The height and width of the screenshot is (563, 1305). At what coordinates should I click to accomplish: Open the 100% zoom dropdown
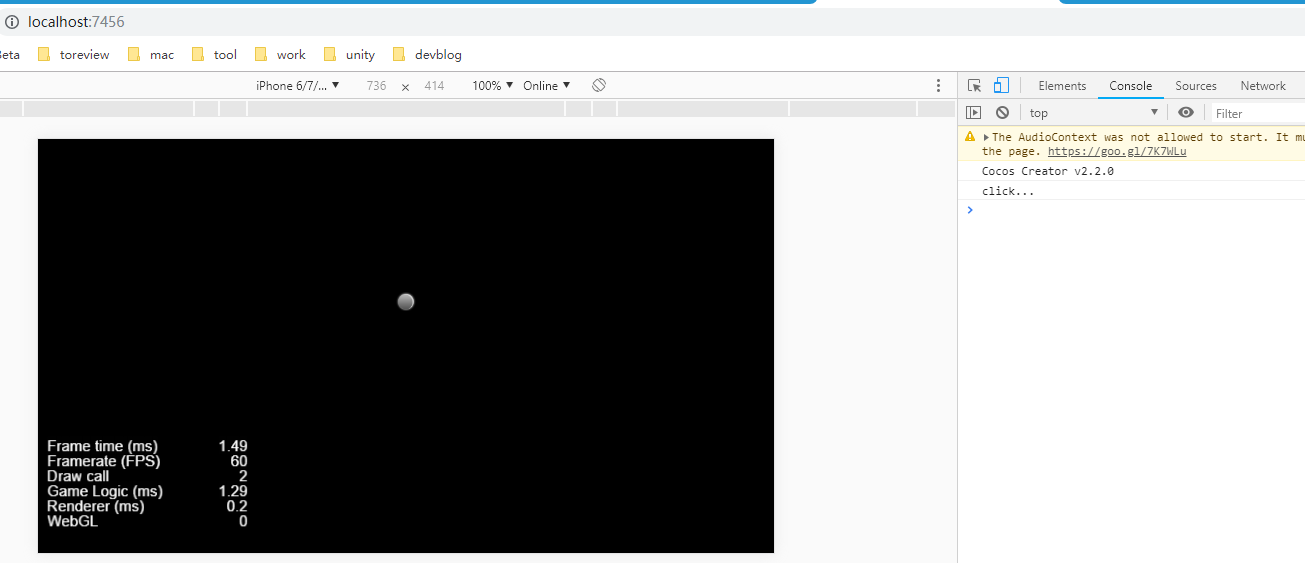point(493,86)
